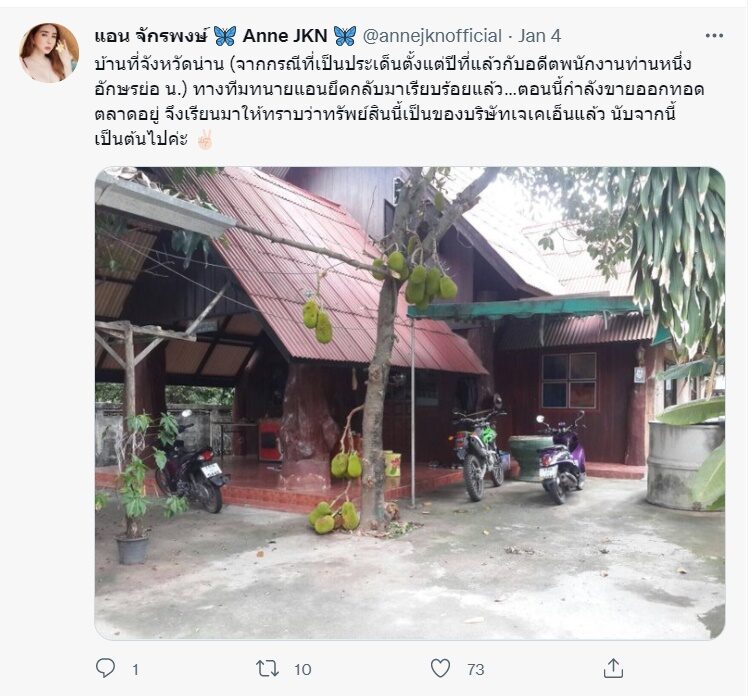Viewport: 752px width, 696px height.
Task: Open the @annejknofficial handle link
Action: pyautogui.click(x=432, y=36)
